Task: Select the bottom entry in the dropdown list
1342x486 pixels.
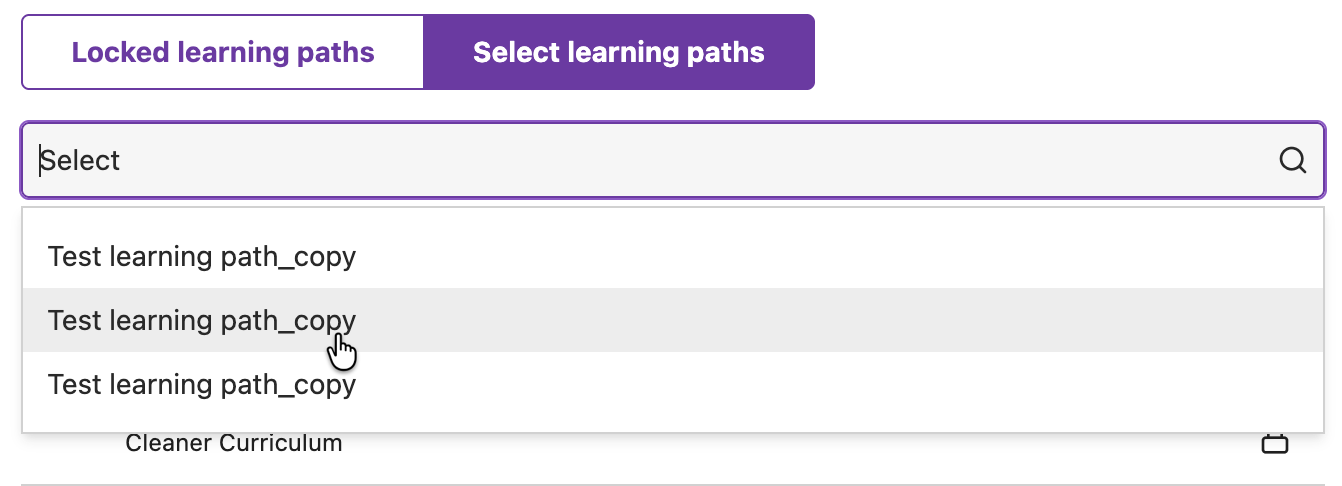Action: [x=202, y=384]
